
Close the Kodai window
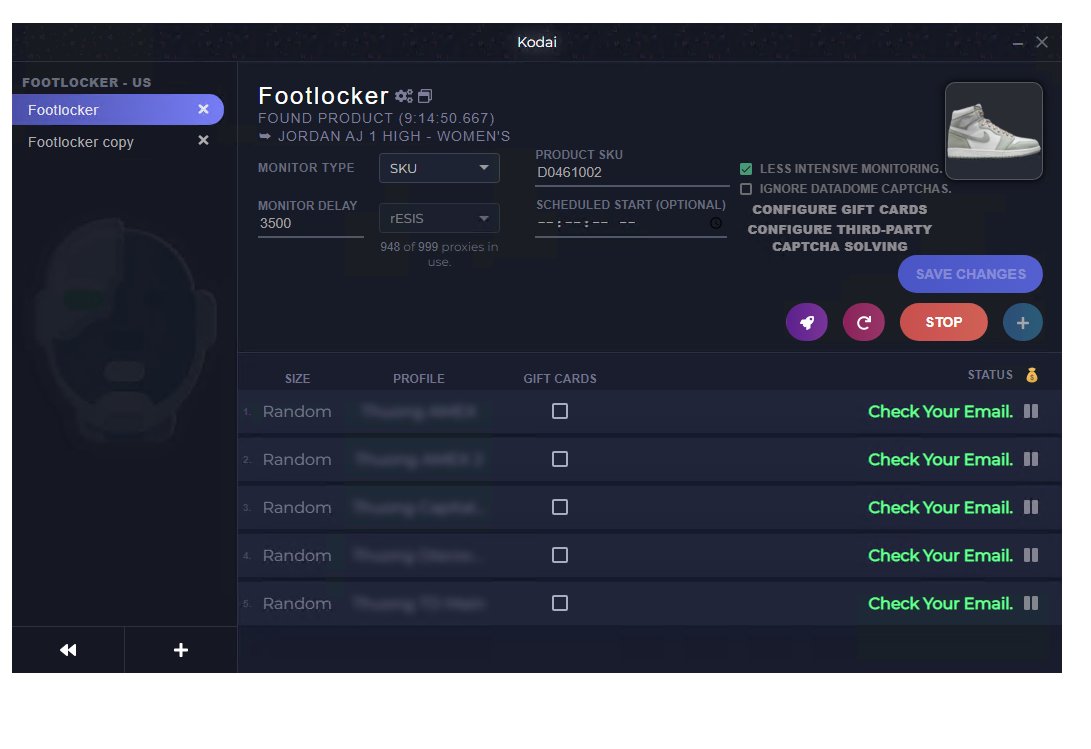click(x=1042, y=42)
